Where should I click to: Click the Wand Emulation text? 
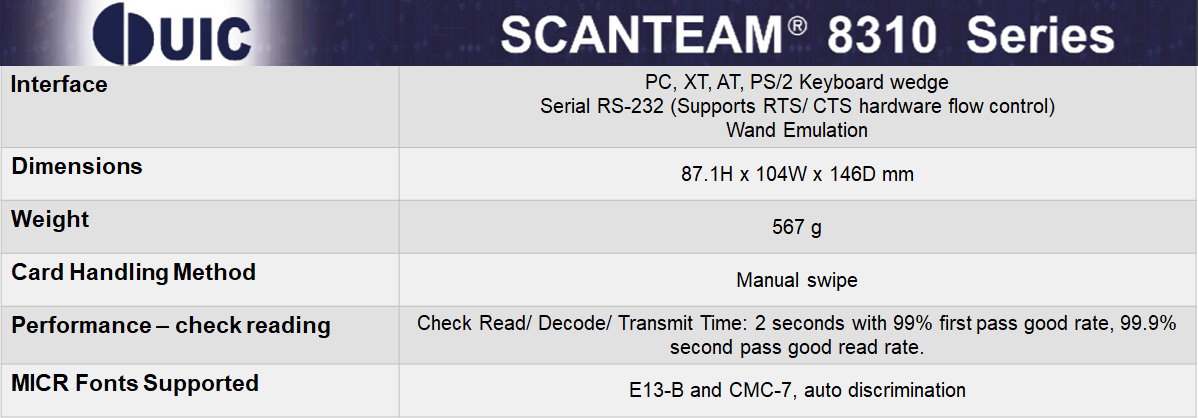797,130
